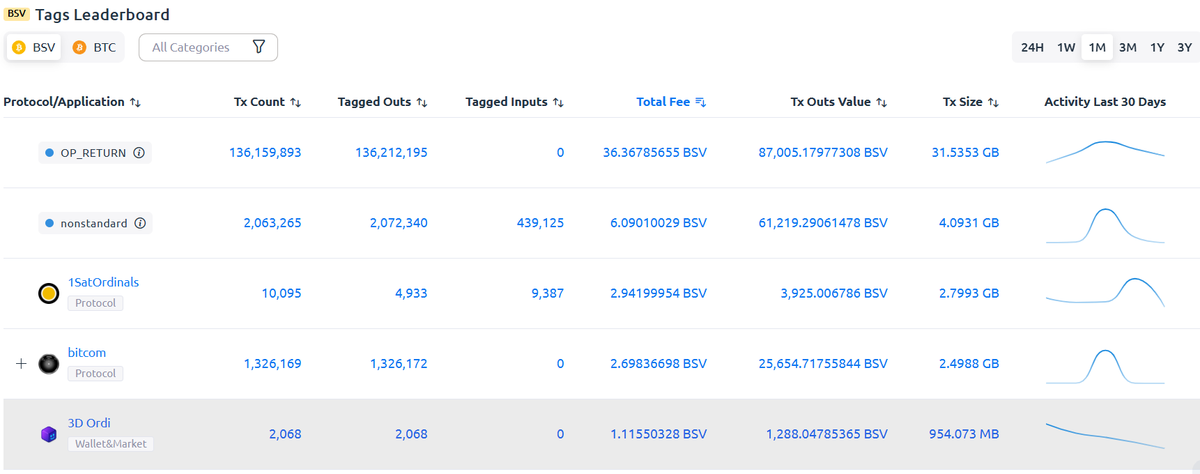This screenshot has height=474, width=1200.
Task: Click the bitcom logo icon
Action: pos(48,364)
